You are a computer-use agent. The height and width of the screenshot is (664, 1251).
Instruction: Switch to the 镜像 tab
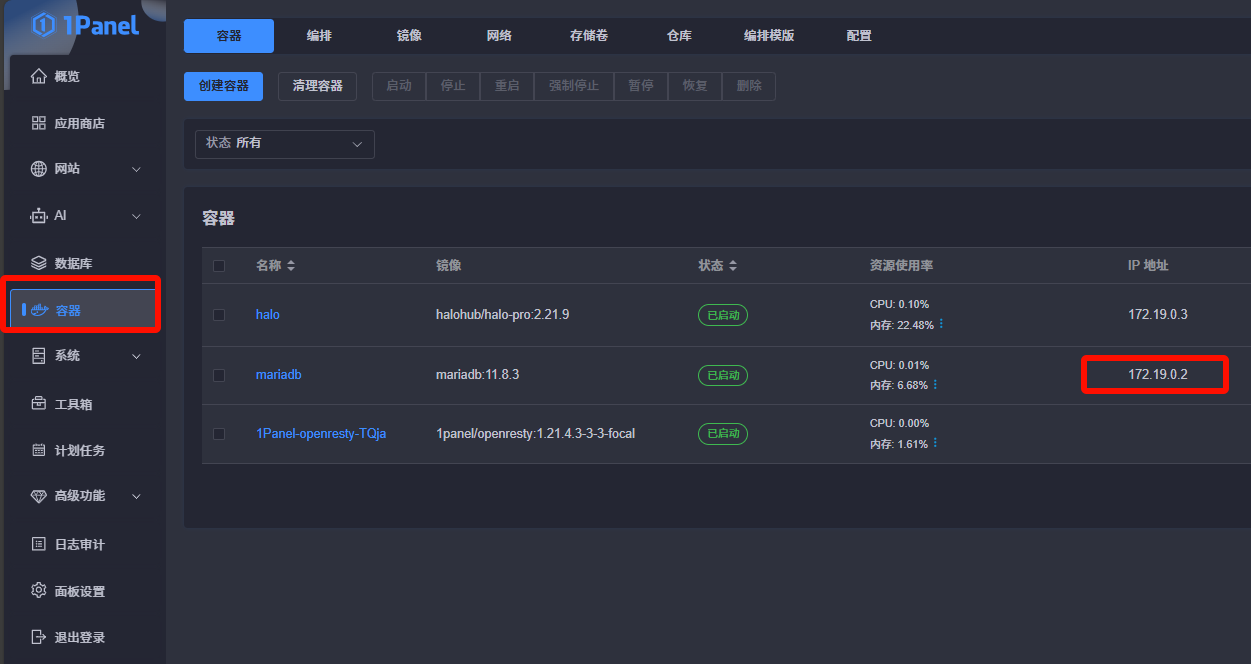[409, 36]
